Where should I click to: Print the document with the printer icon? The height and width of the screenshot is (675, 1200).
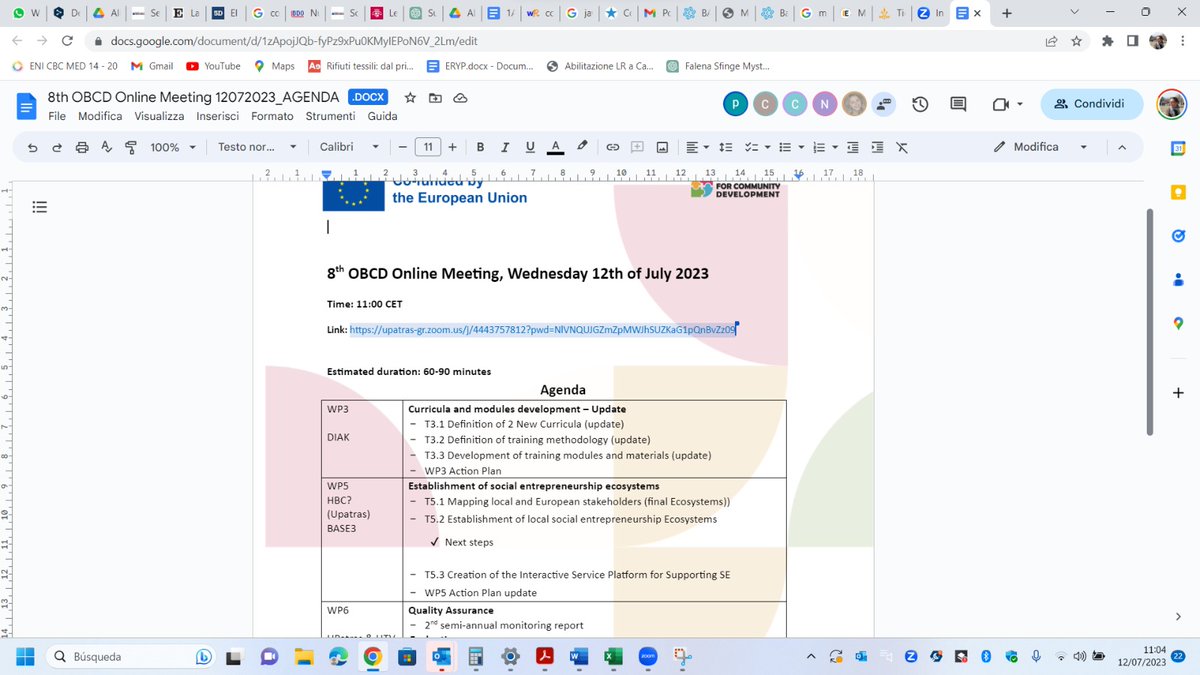pos(82,147)
